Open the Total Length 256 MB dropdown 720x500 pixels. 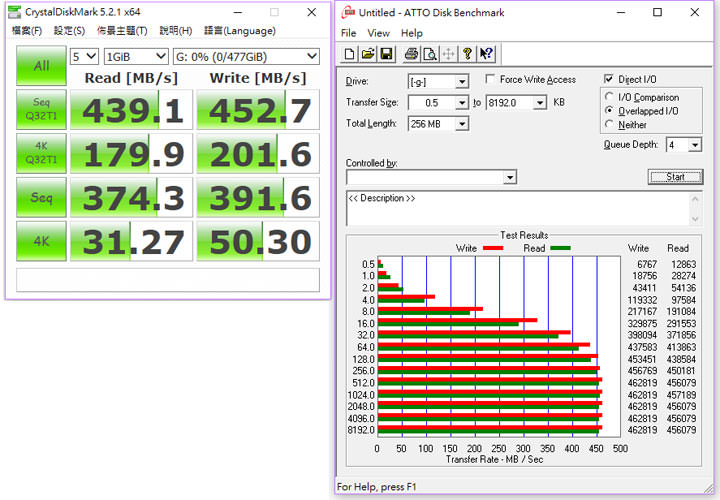point(462,124)
